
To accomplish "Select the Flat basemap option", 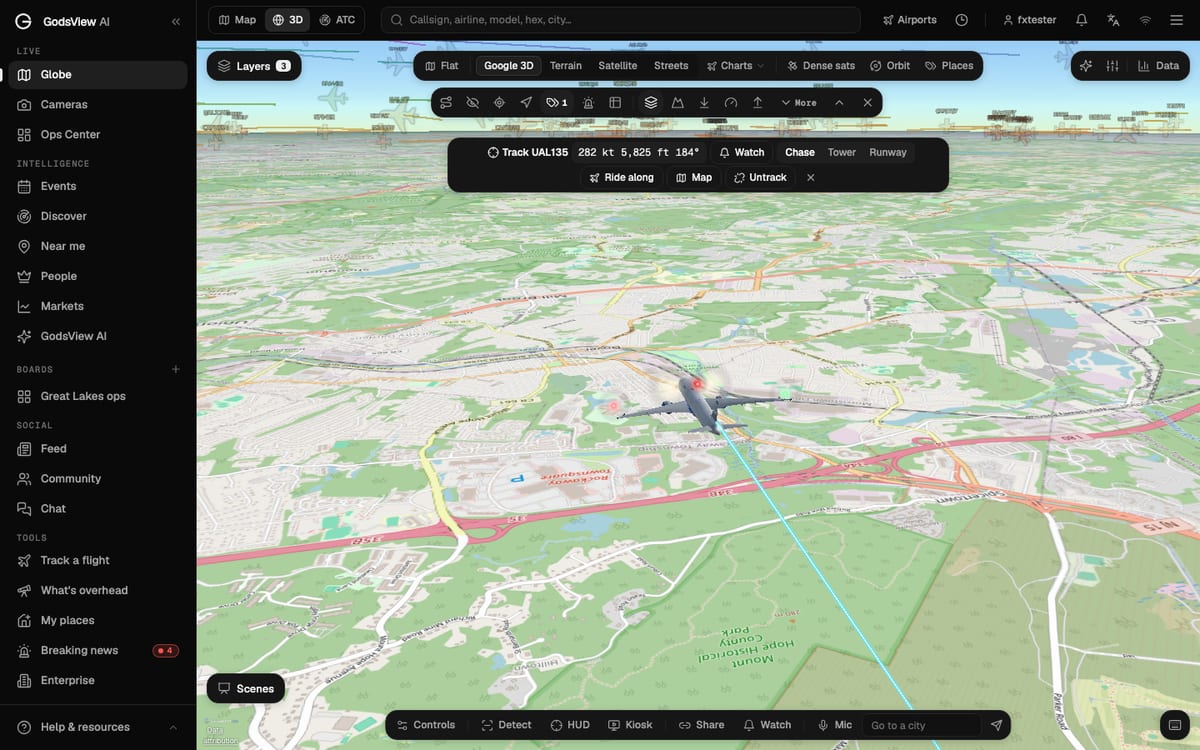I will 441,65.
